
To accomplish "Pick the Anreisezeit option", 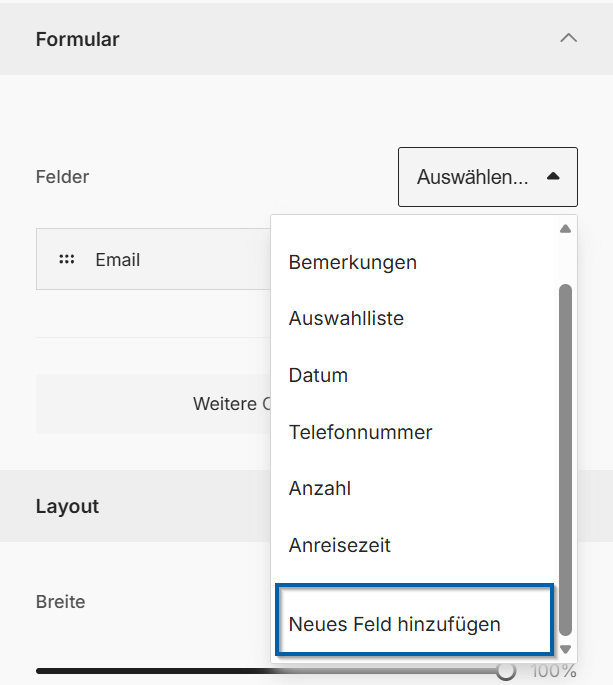I will click(x=339, y=546).
